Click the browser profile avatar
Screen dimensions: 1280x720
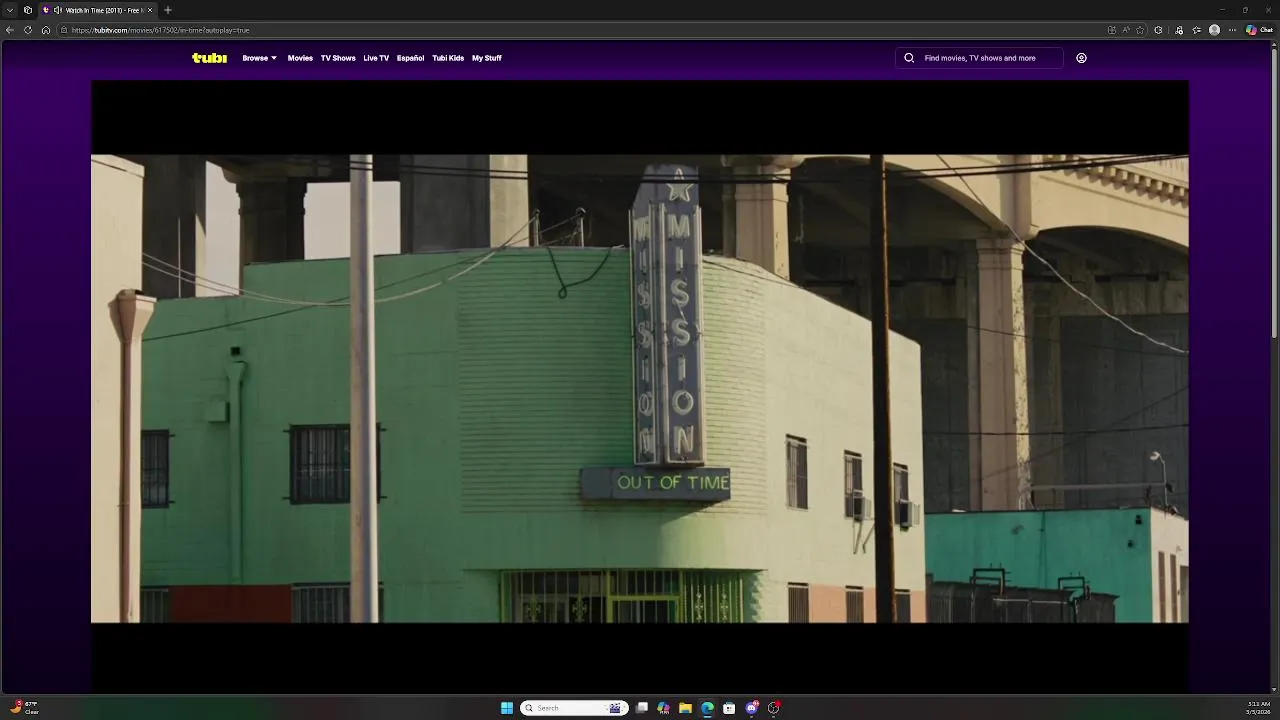pos(1214,30)
